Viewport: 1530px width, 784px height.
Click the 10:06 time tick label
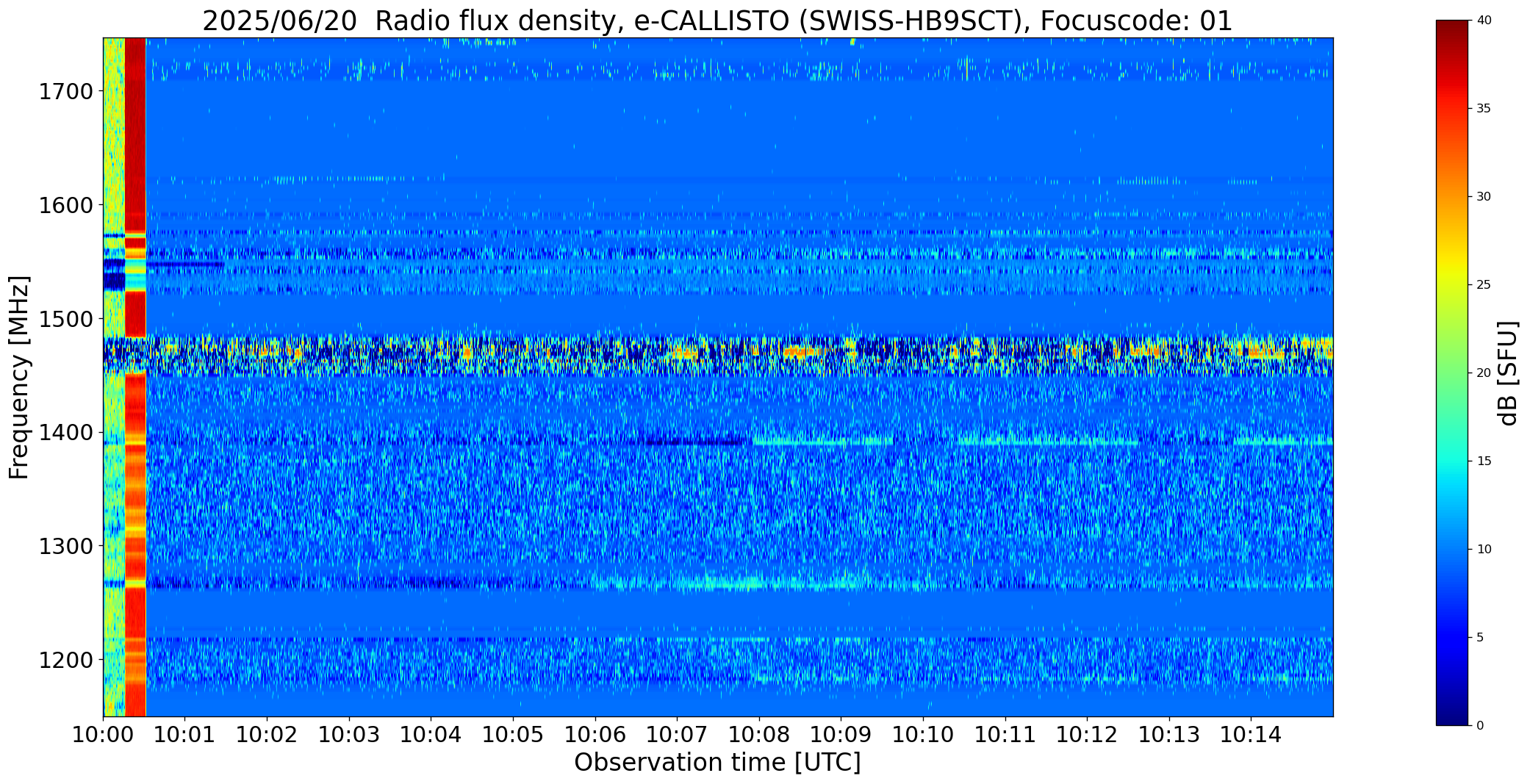point(595,735)
